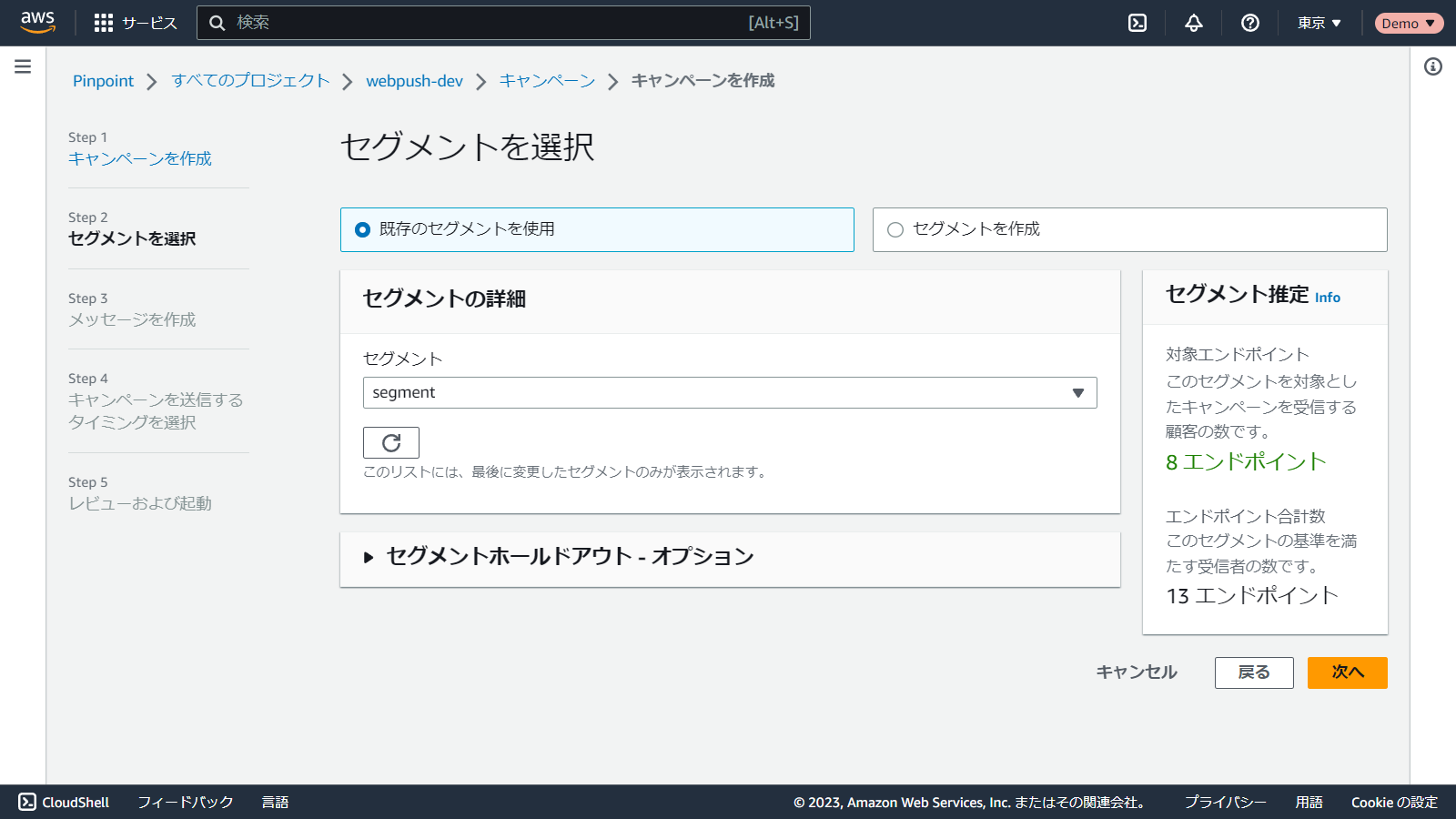This screenshot has width=1456, height=819.
Task: Click the 8 エンドポイント value
Action: (1246, 462)
